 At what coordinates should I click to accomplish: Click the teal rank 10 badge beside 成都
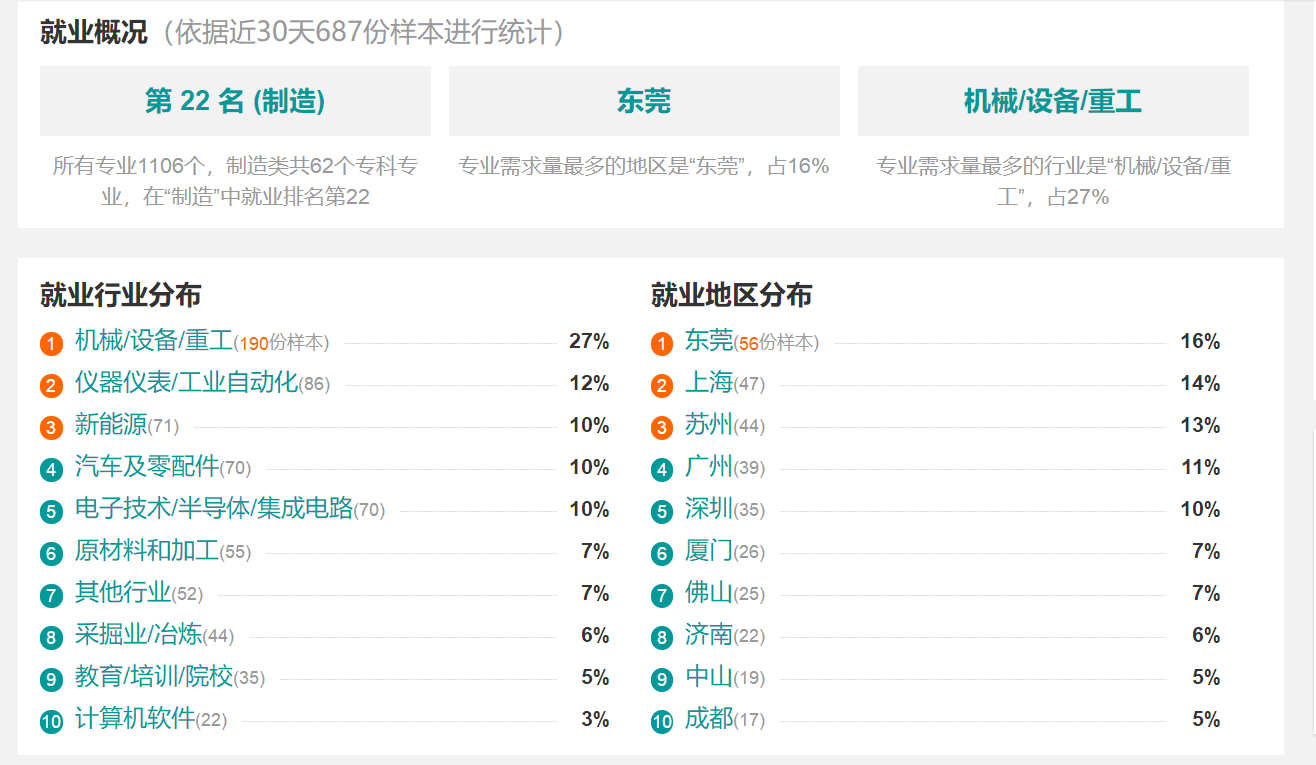pos(662,721)
